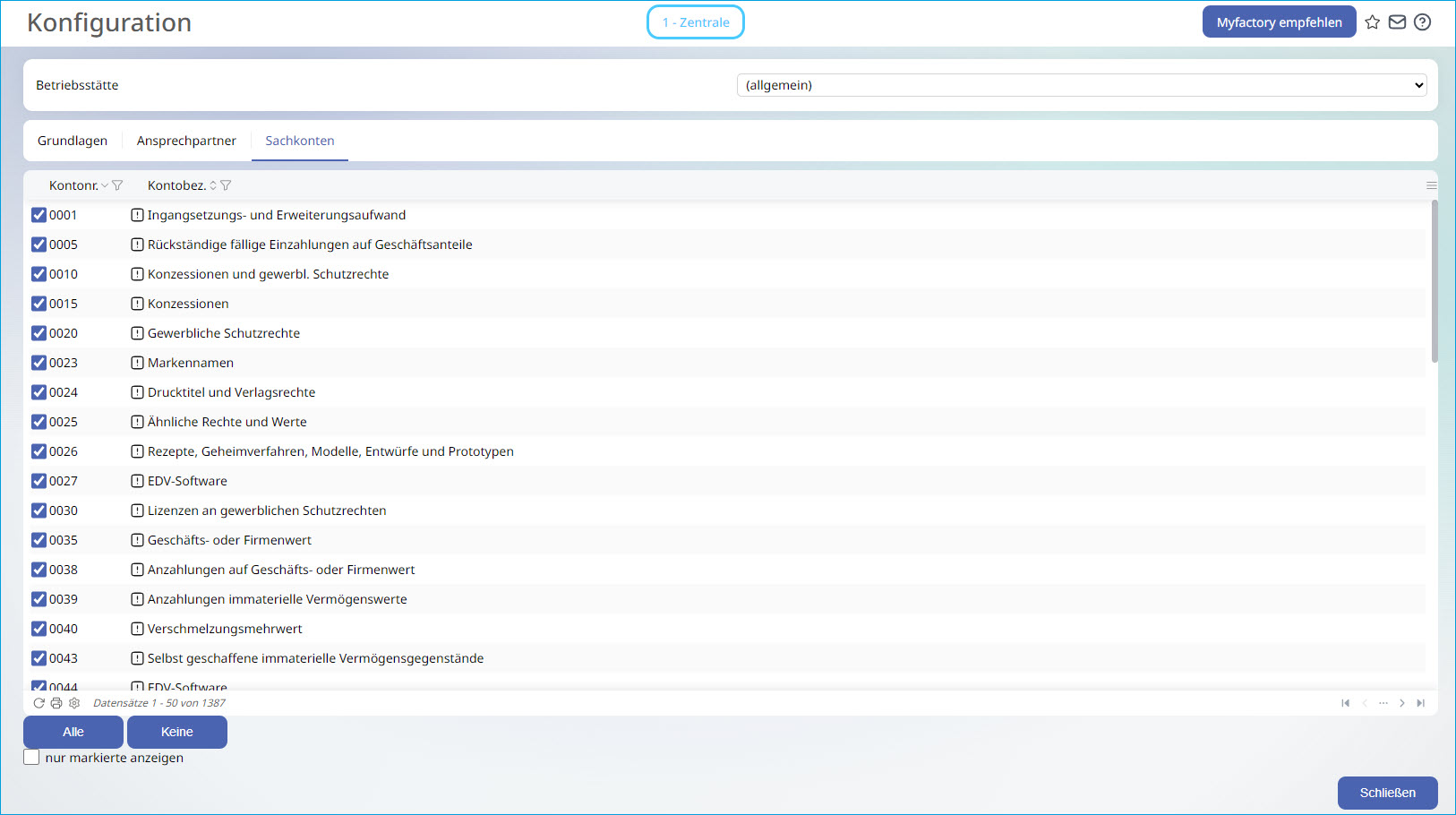Open help question mark icon

click(x=1422, y=22)
